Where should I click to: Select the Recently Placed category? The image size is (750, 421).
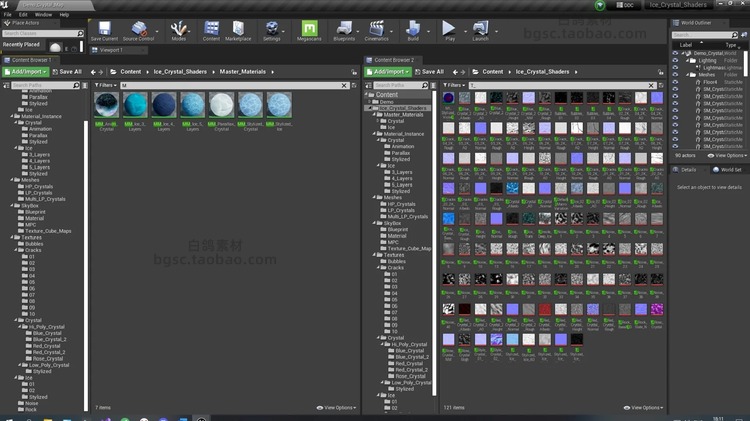click(x=21, y=44)
